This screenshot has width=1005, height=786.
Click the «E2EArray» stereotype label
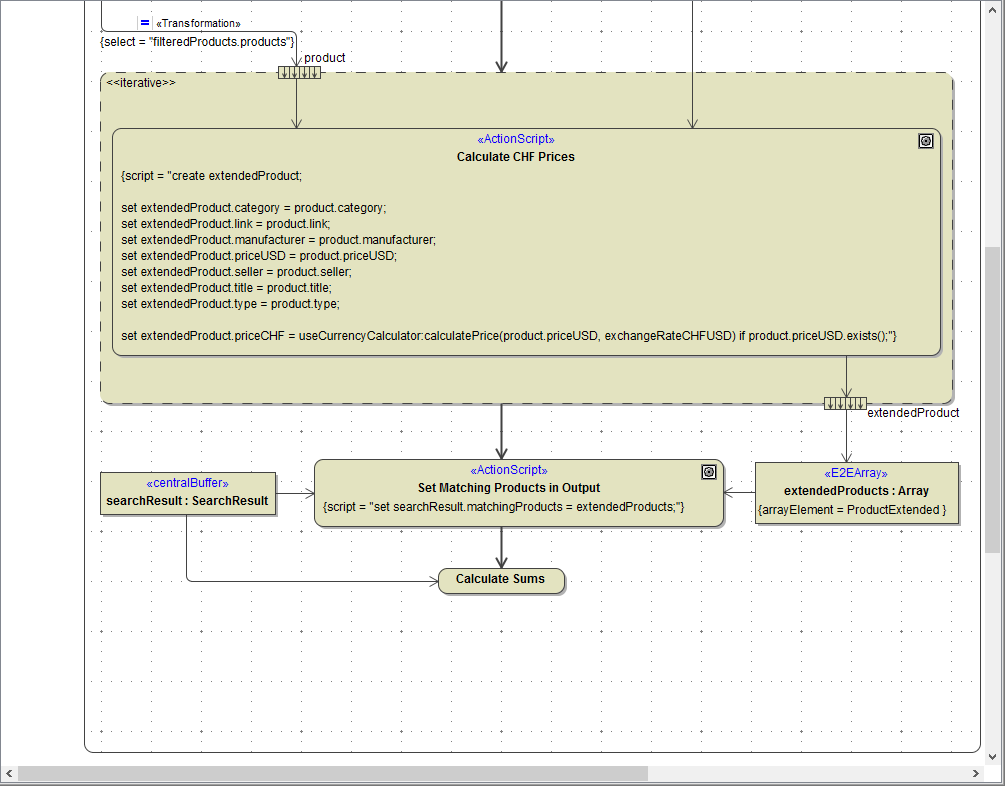[x=855, y=473]
